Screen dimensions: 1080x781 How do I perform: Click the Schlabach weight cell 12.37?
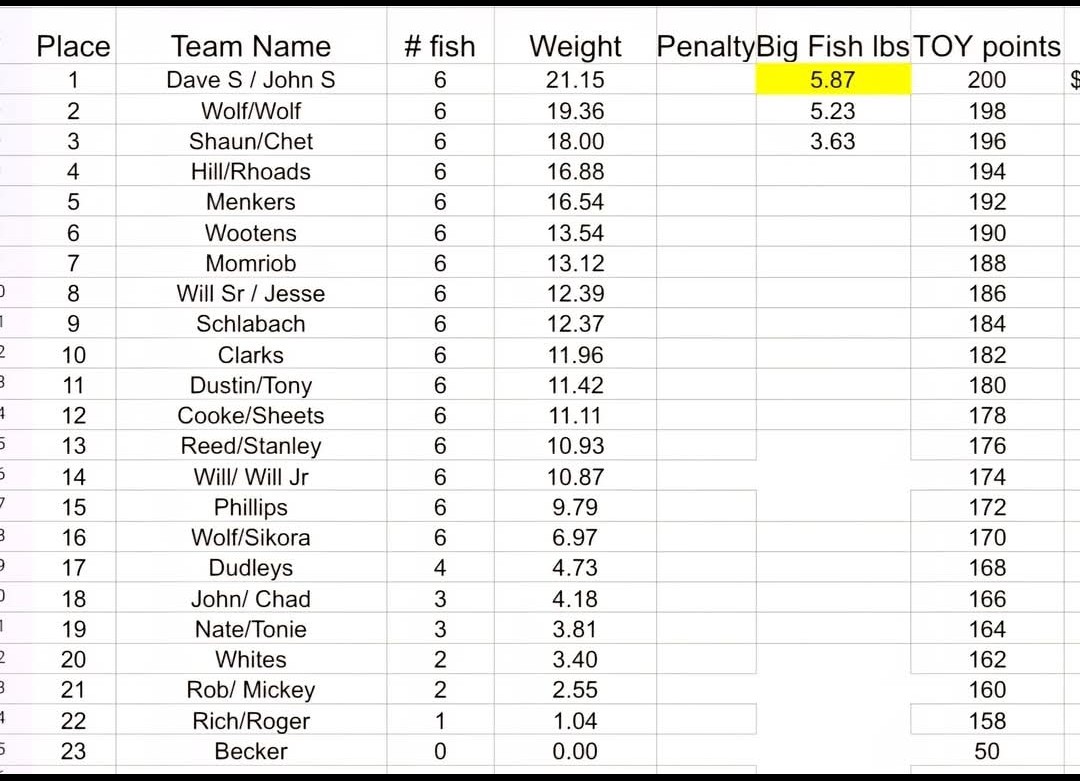click(x=575, y=324)
